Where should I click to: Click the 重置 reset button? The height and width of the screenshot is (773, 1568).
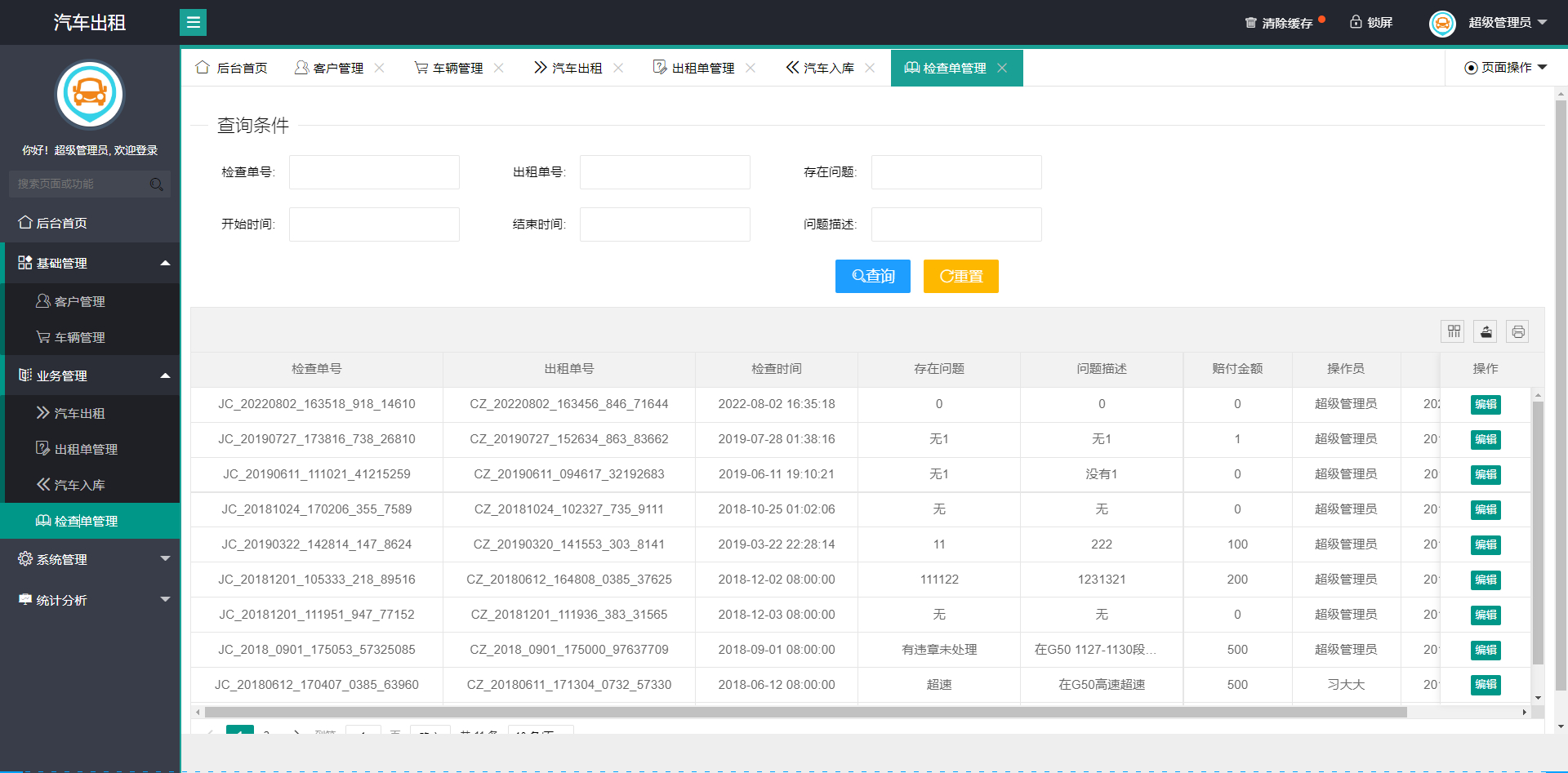click(960, 276)
